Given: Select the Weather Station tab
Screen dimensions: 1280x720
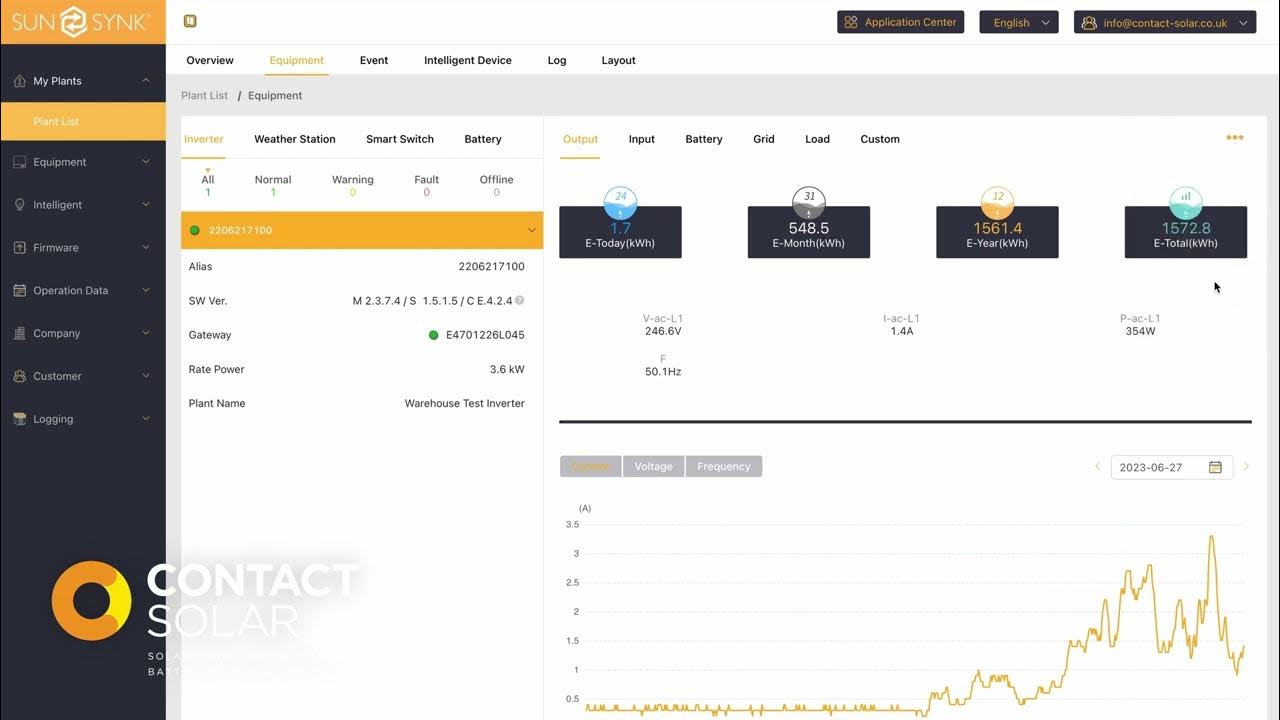Looking at the screenshot, I should point(295,139).
